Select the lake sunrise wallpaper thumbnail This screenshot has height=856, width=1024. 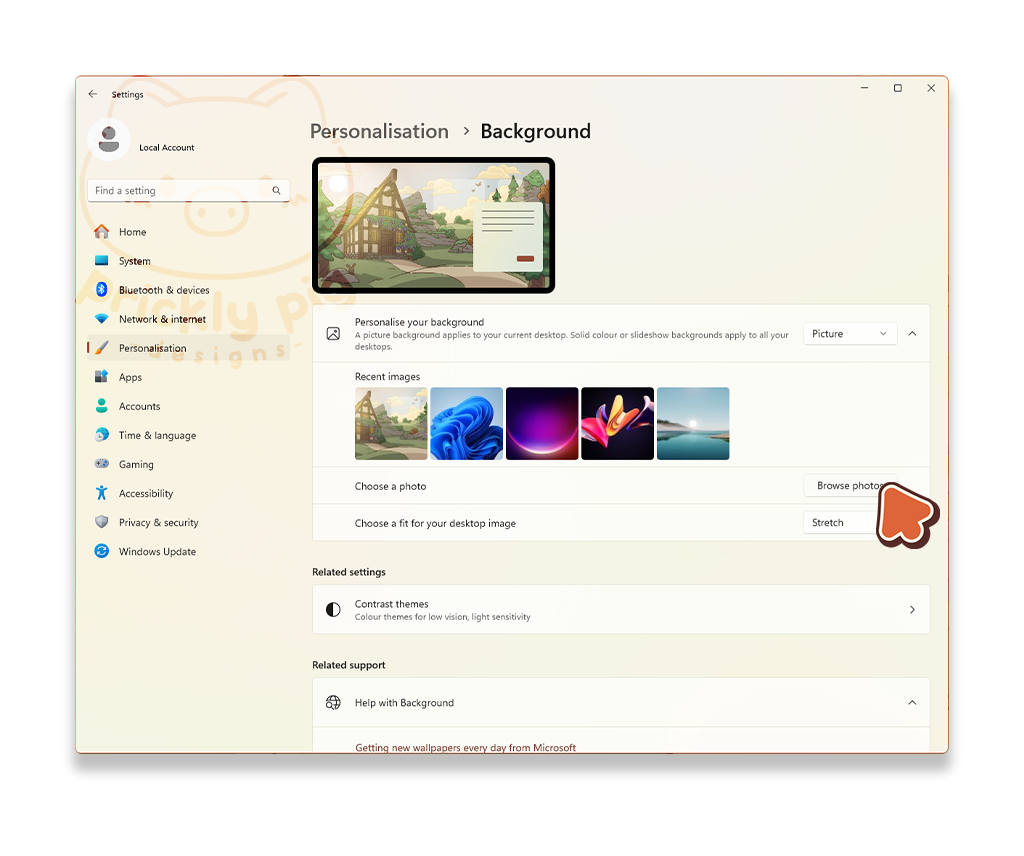point(693,424)
